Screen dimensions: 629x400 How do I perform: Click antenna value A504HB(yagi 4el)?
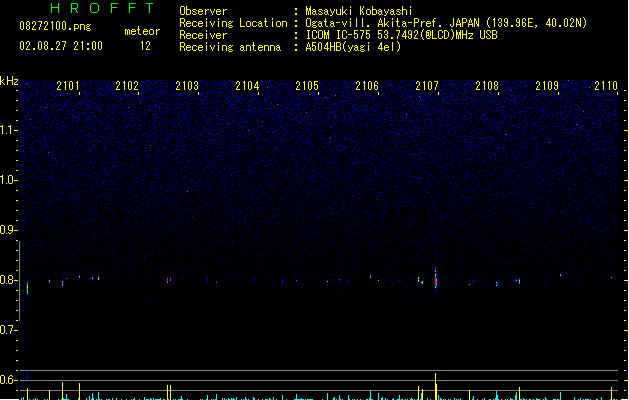(x=353, y=47)
